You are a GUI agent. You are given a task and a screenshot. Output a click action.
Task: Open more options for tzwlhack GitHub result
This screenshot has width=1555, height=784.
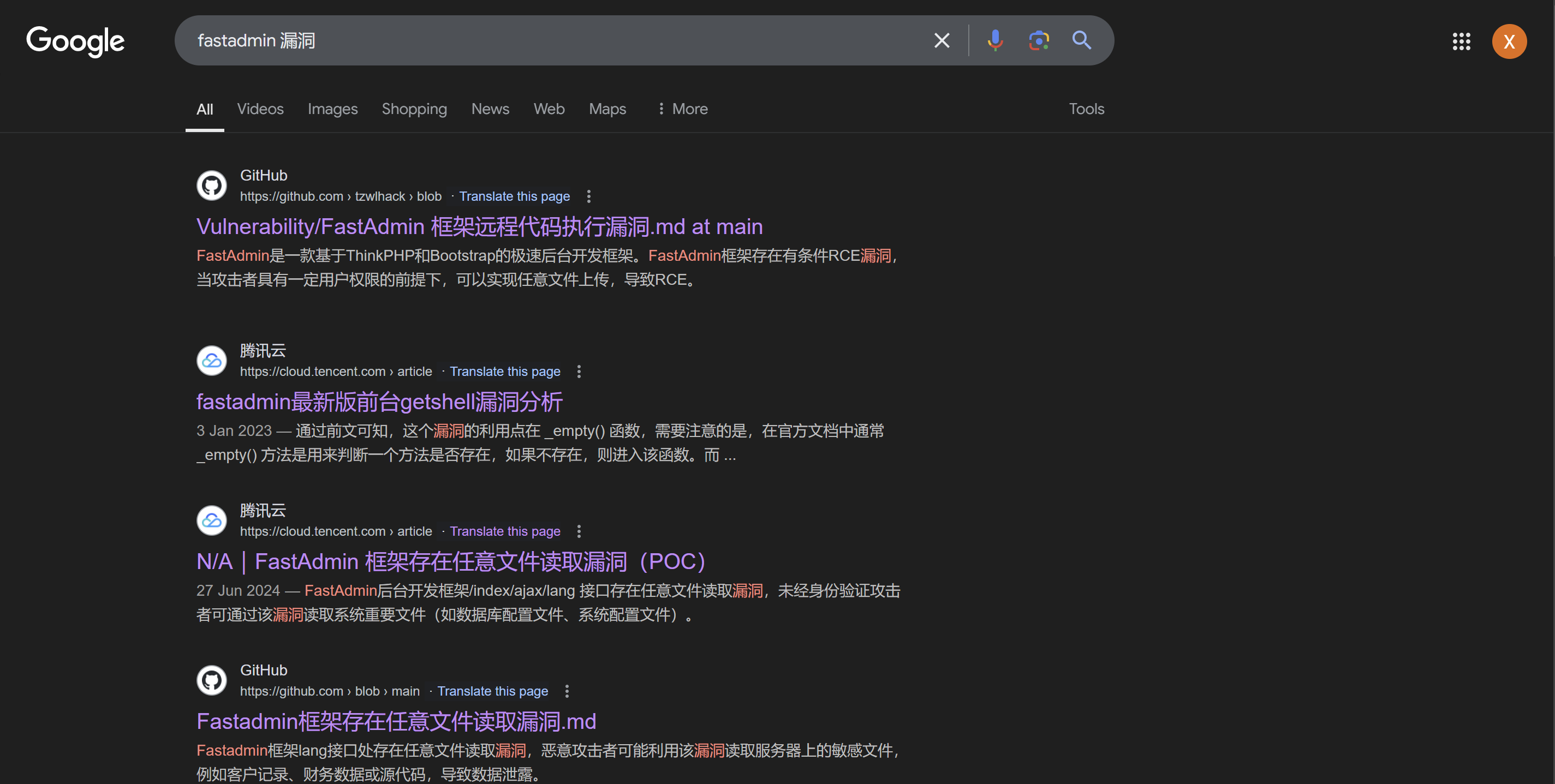[588, 196]
